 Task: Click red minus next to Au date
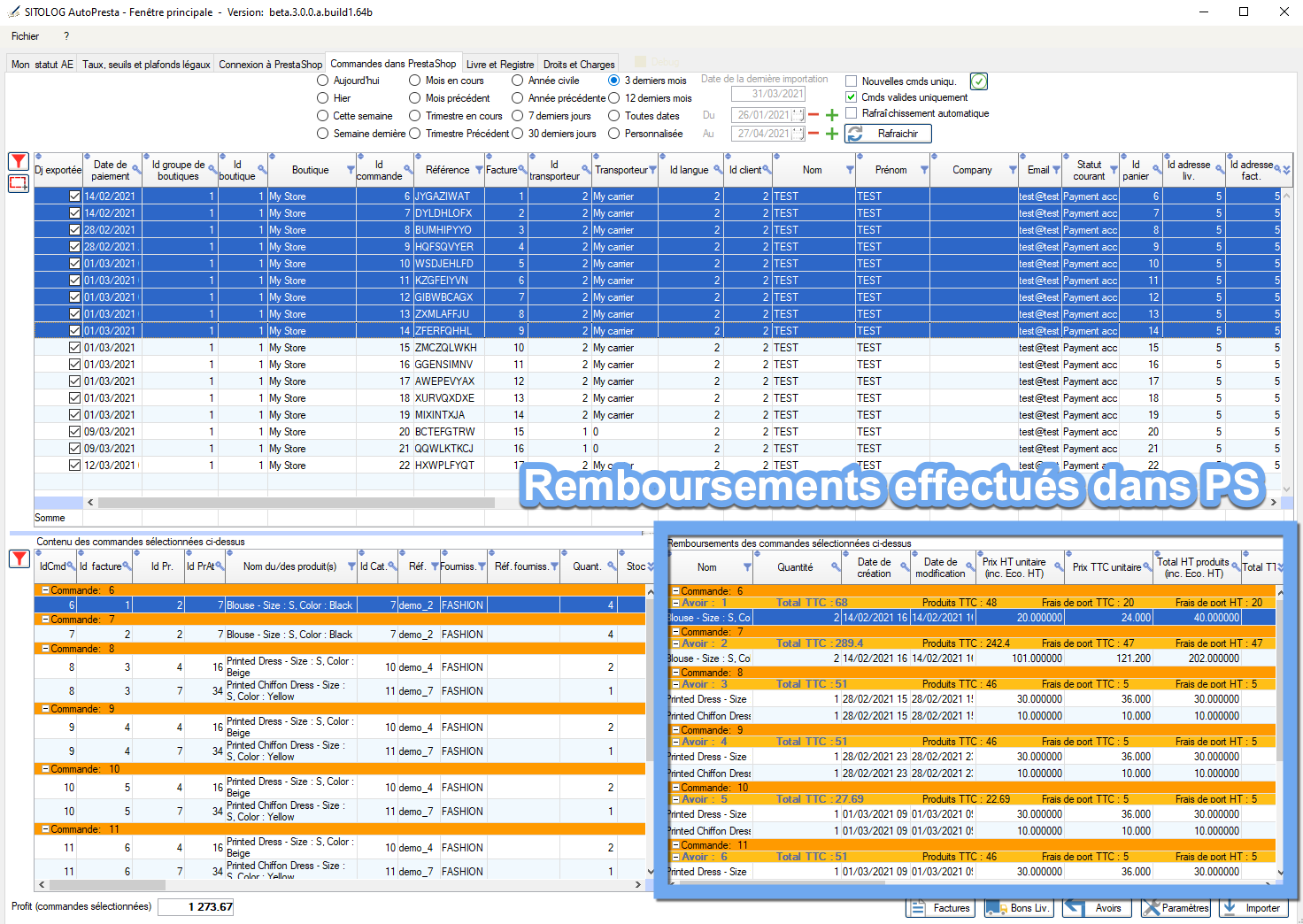point(813,134)
